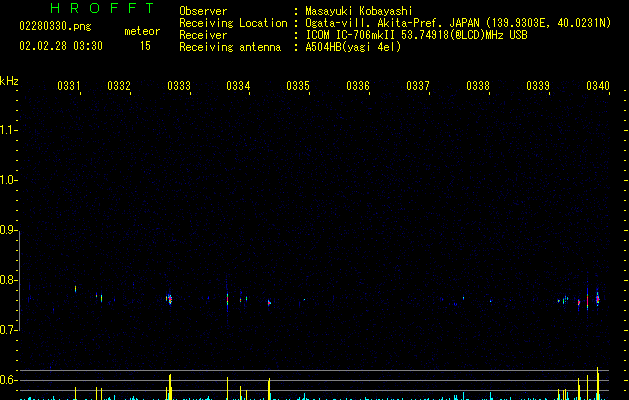Click the meteor echo at 0331
Viewport: 629px width, 400px height.
(x=75, y=288)
